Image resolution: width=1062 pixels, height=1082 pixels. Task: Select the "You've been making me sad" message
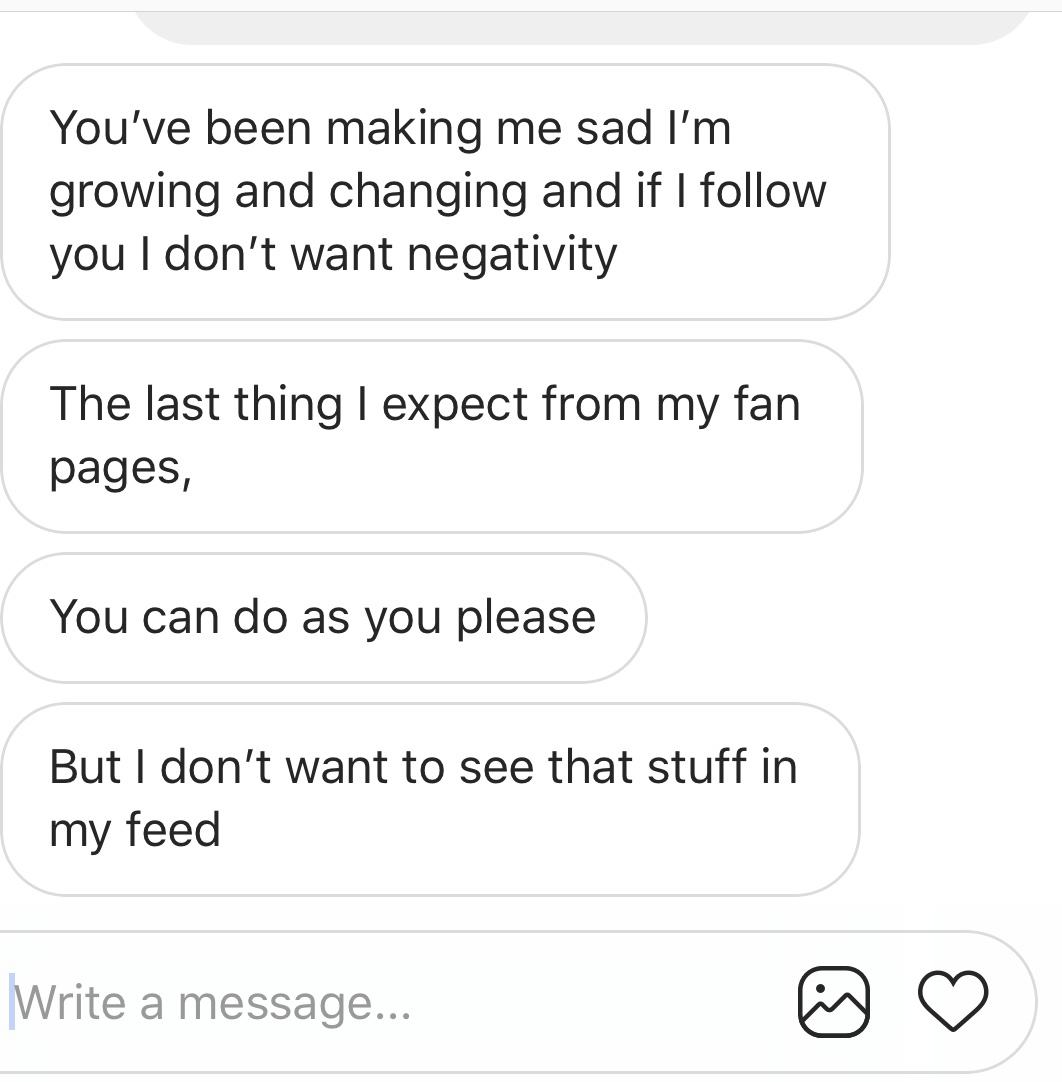coord(445,191)
